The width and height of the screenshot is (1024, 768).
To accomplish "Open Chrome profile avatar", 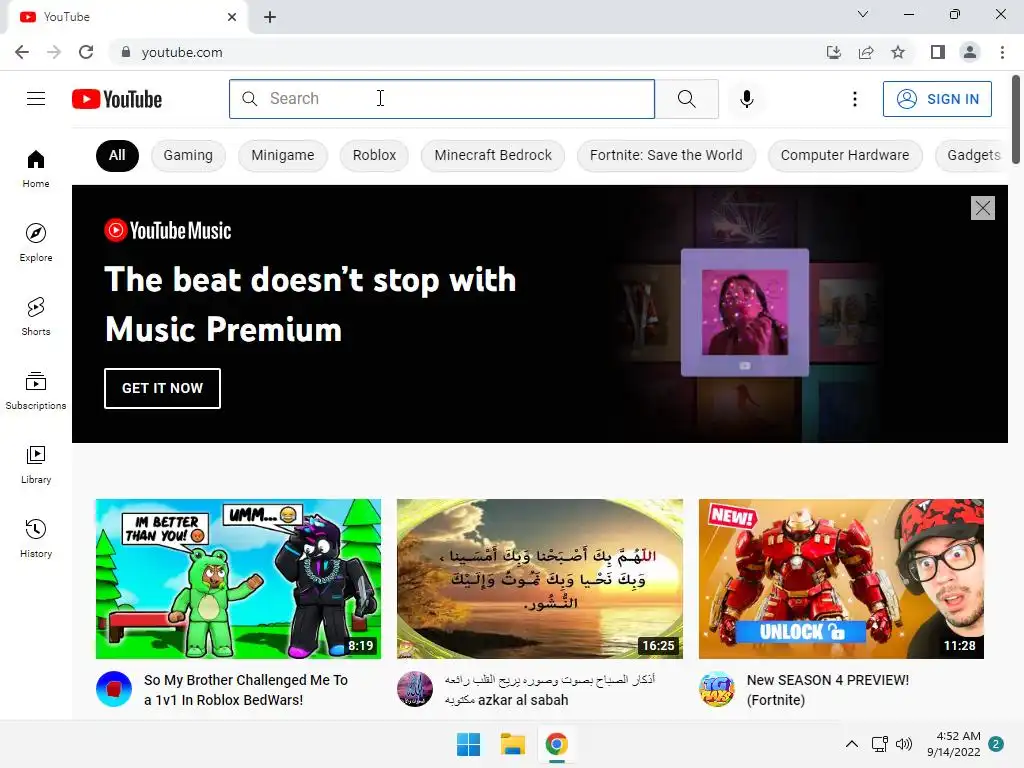I will coord(970,52).
